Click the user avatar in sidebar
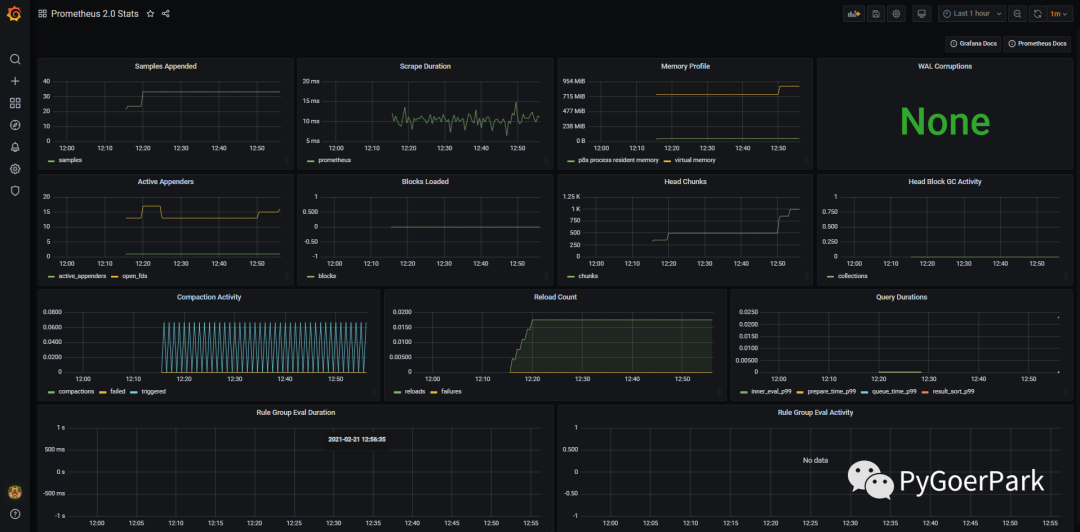 [14, 492]
